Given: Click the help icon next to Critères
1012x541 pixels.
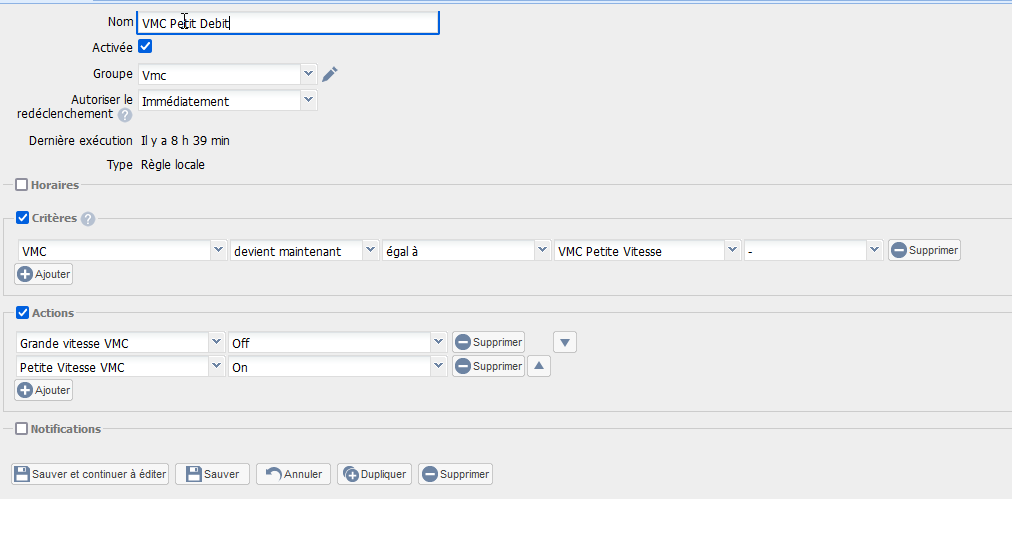Looking at the screenshot, I should coord(88,219).
